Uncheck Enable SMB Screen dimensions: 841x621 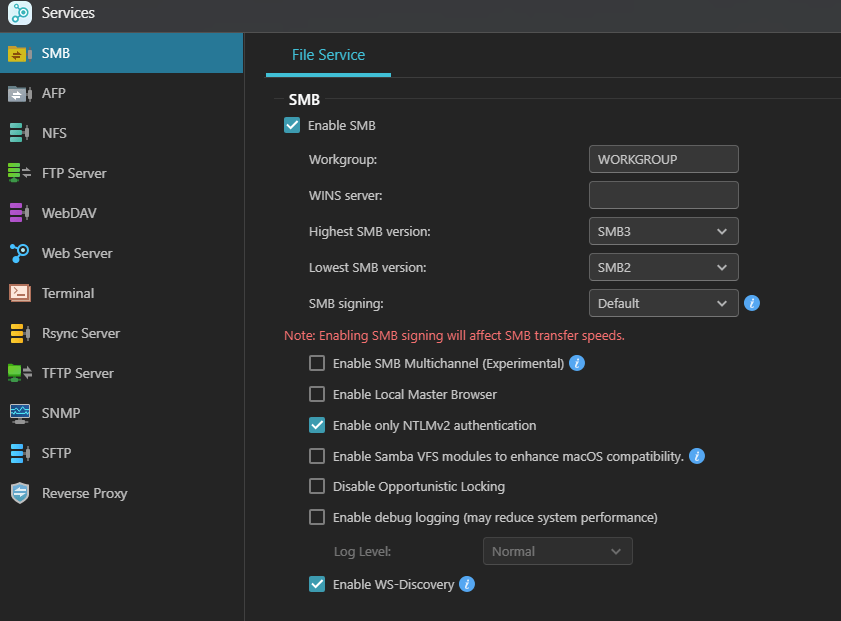point(292,125)
